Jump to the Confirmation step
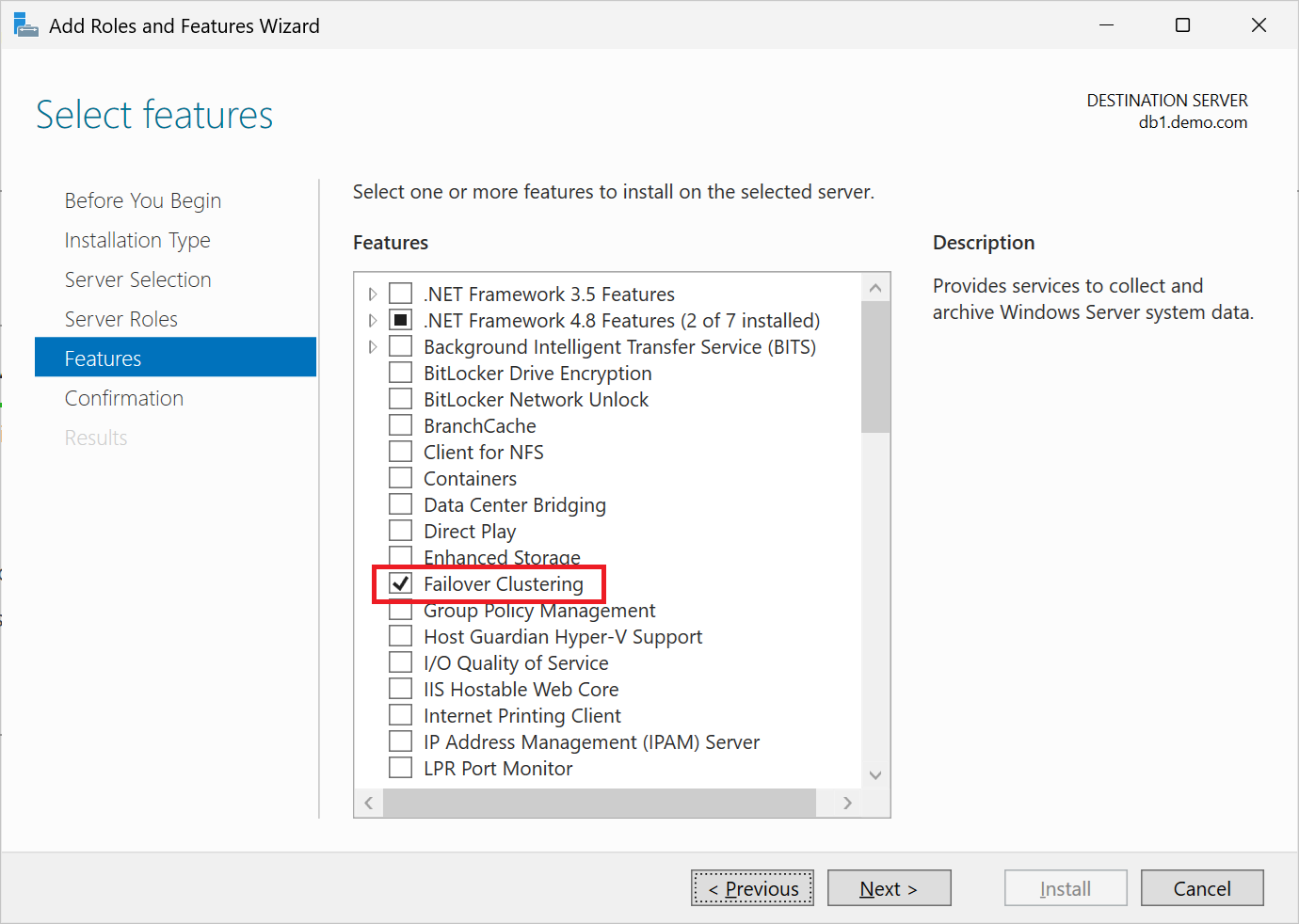This screenshot has height=924, width=1299. [x=124, y=398]
